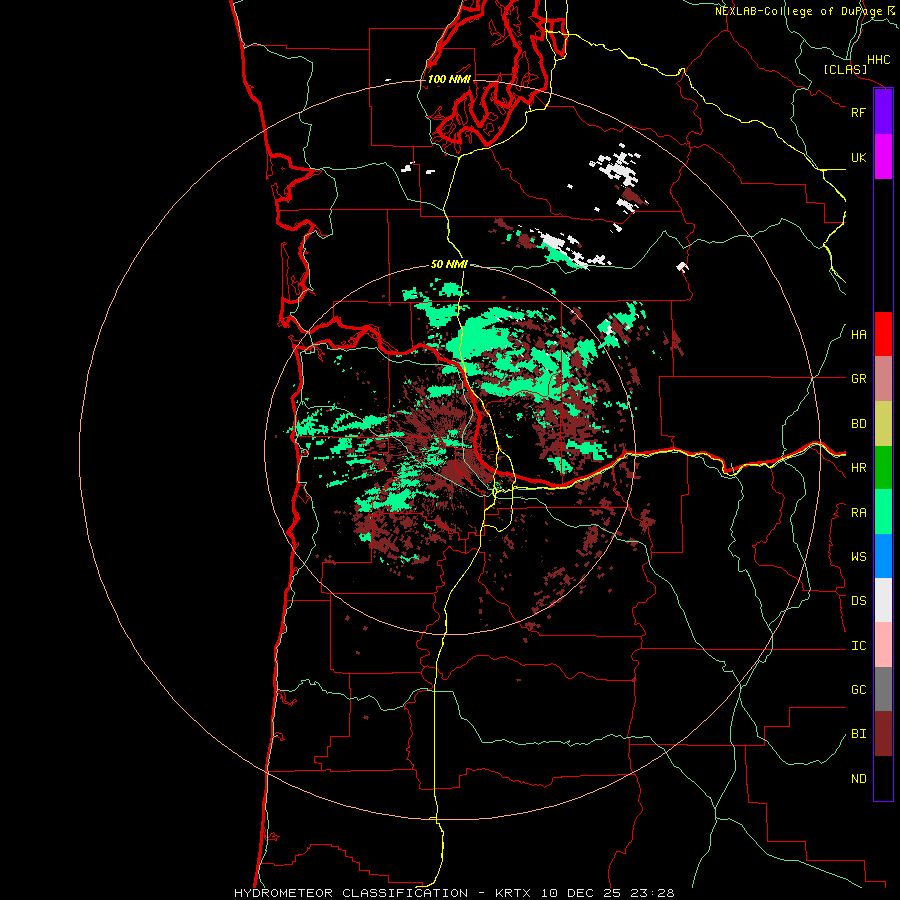The image size is (900, 900).
Task: Click the RF purple color swatch
Action: pyautogui.click(x=883, y=112)
